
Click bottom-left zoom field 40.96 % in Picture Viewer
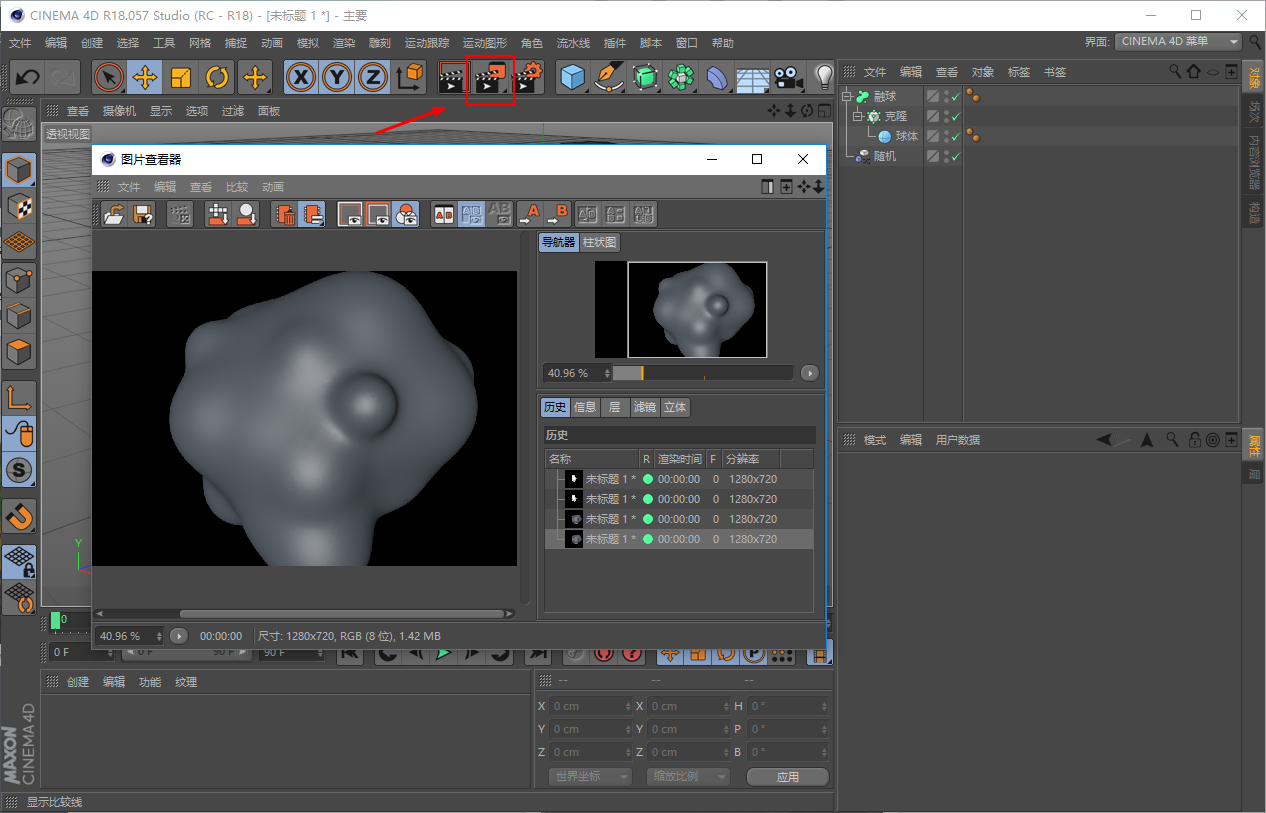(x=130, y=636)
